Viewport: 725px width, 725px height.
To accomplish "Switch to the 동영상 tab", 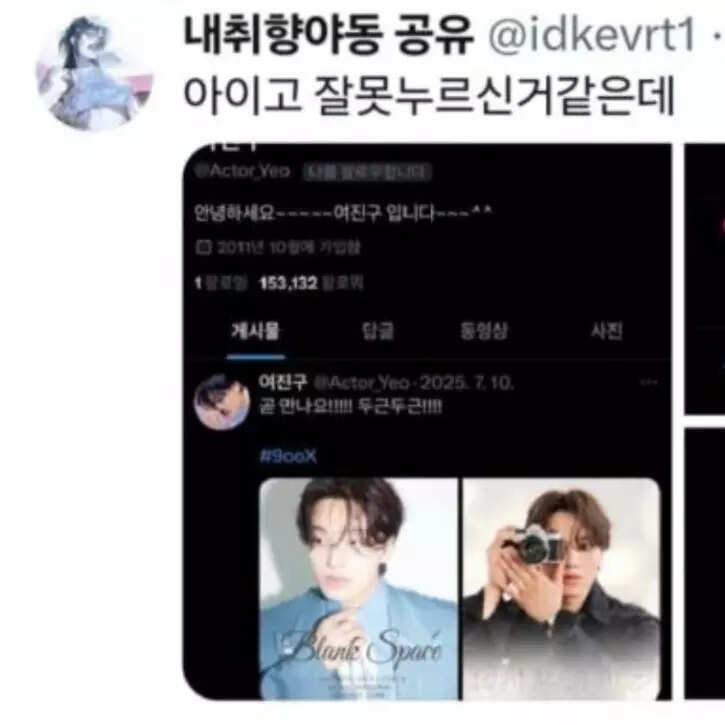I will [483, 331].
